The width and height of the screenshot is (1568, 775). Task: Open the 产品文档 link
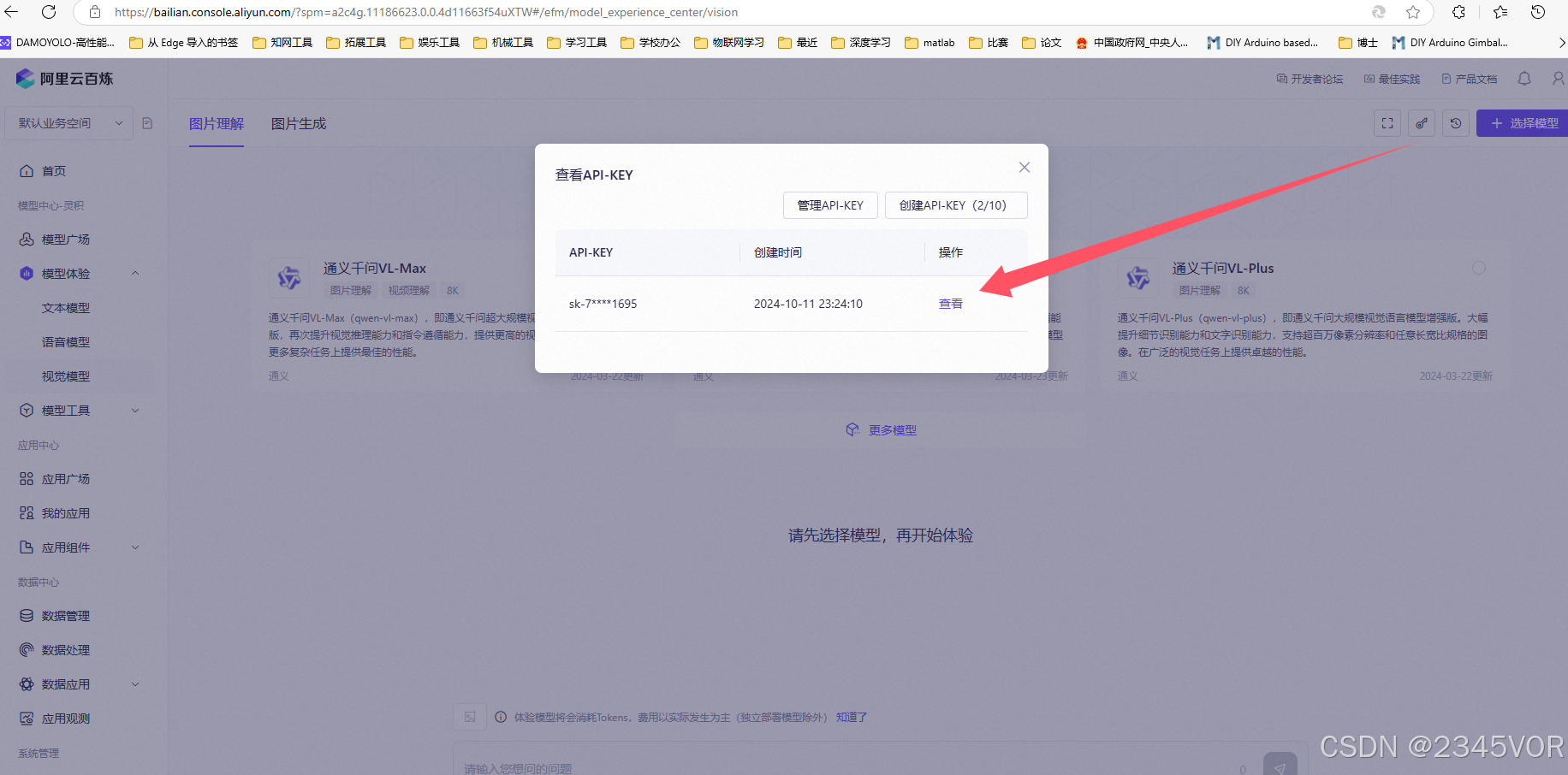(1470, 79)
